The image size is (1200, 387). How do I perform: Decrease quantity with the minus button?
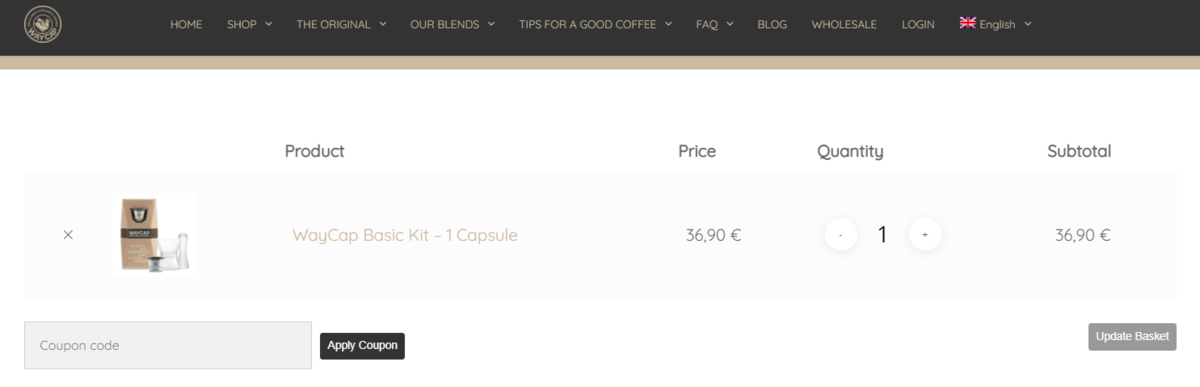pos(841,235)
